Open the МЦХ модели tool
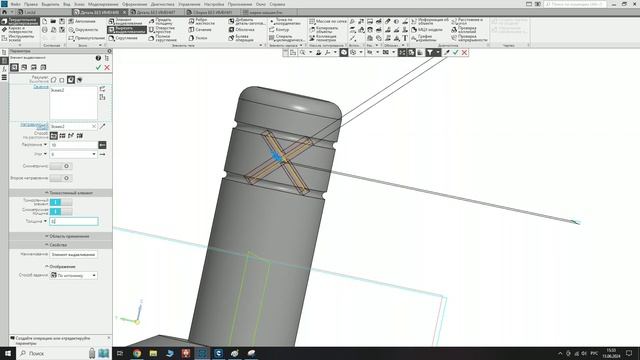Image resolution: width=640 pixels, height=360 pixels. click(427, 30)
